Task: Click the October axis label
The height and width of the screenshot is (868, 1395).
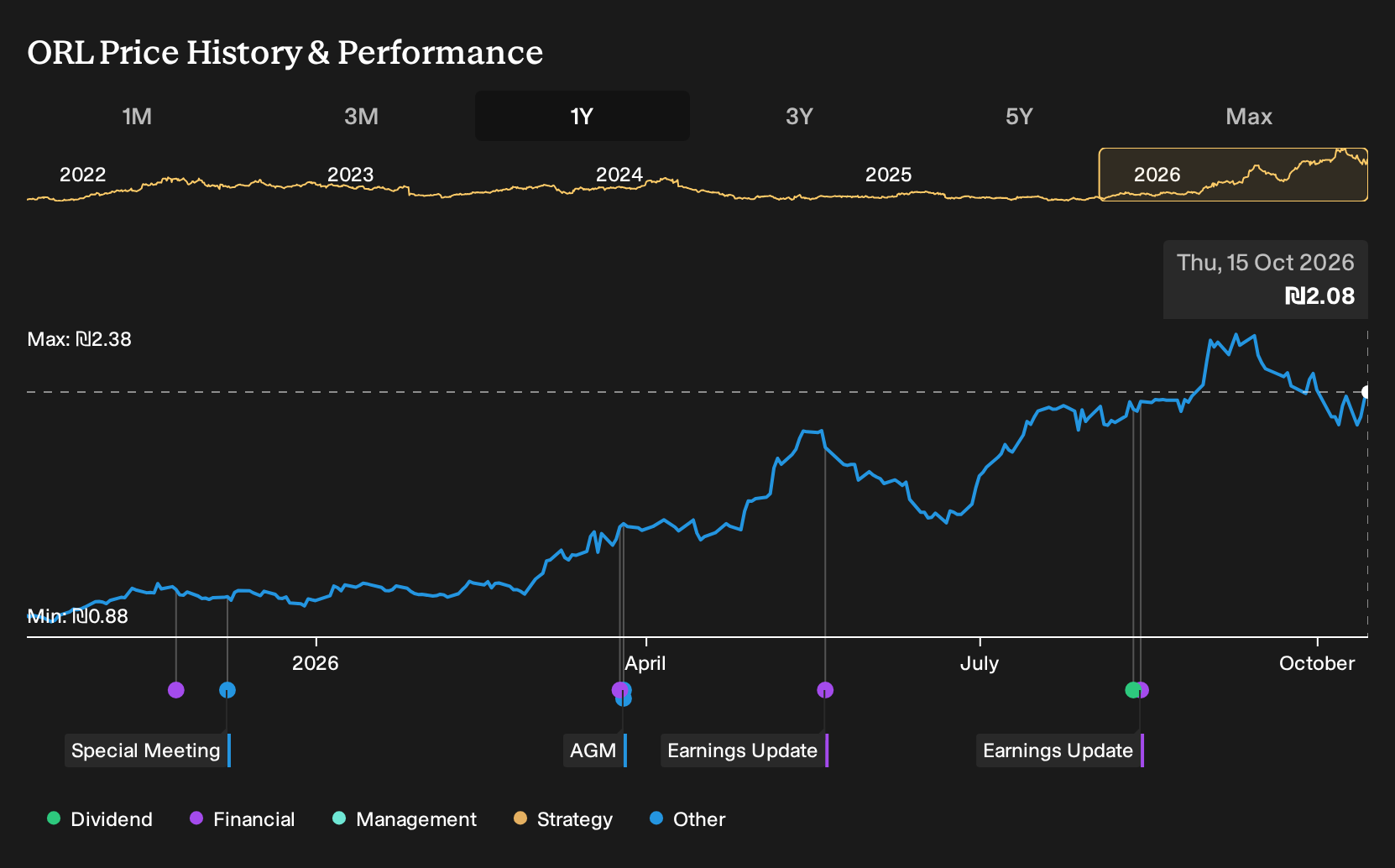Action: 1317,663
